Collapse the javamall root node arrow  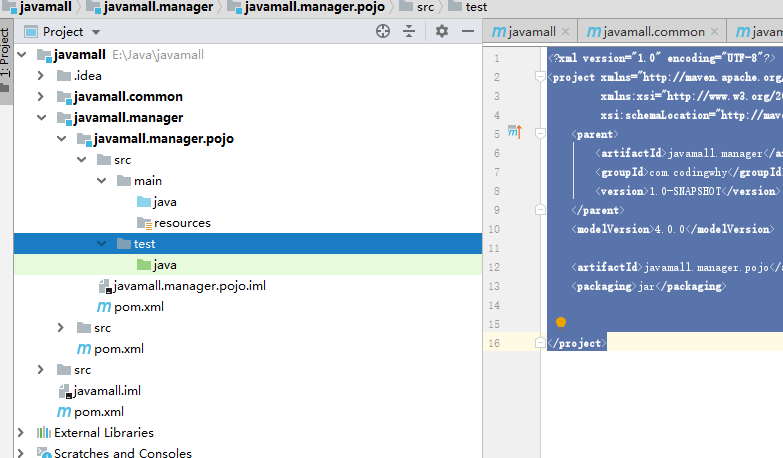pos(22,54)
